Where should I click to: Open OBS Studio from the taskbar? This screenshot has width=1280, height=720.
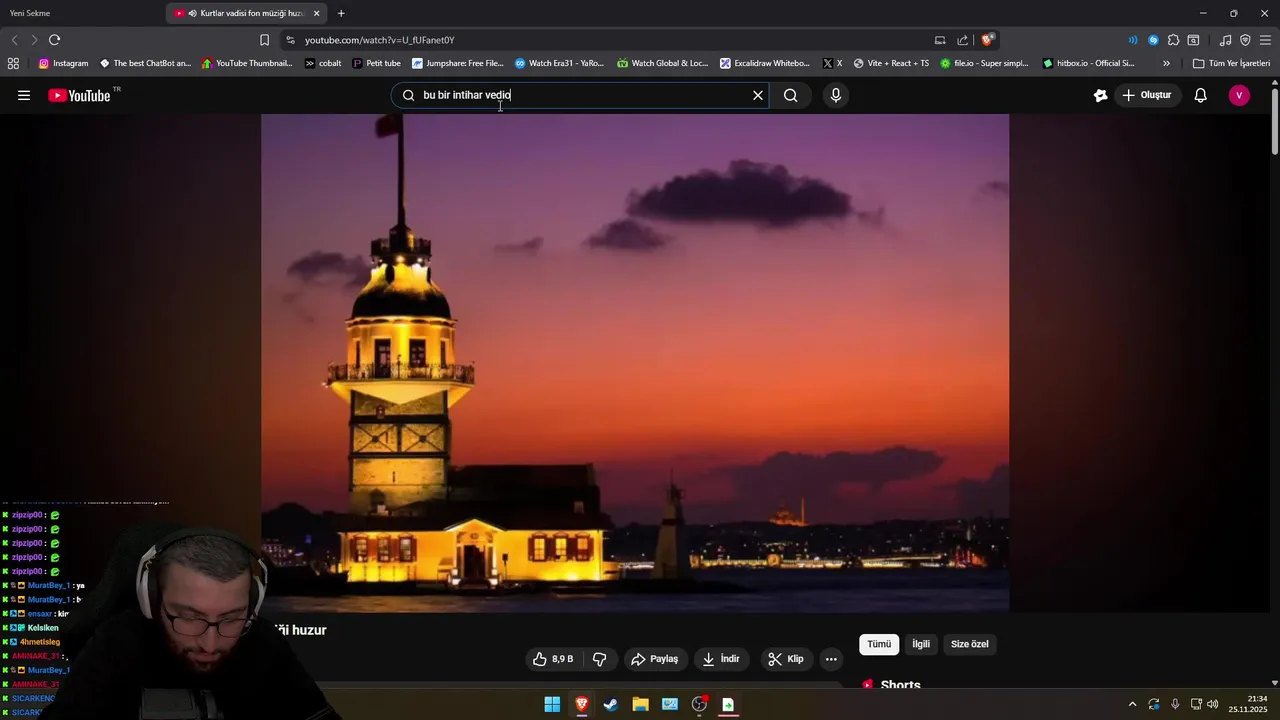pos(699,704)
